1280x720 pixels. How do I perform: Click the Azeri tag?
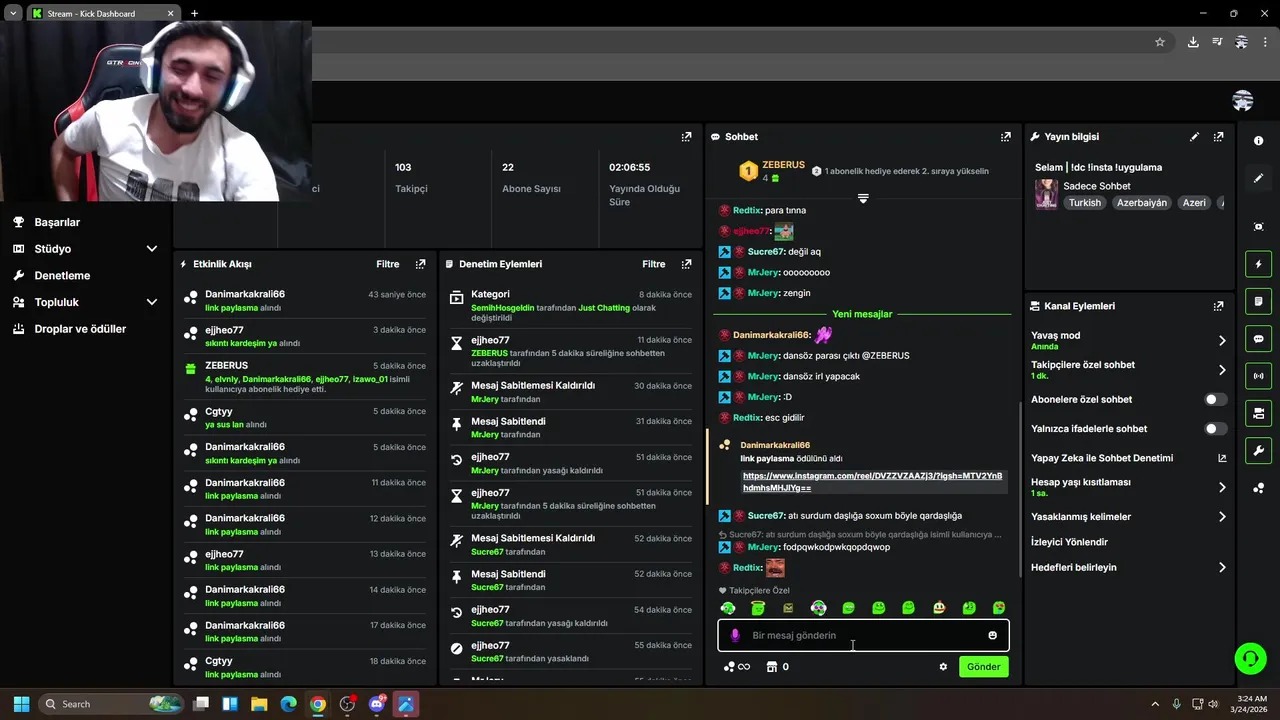1194,203
